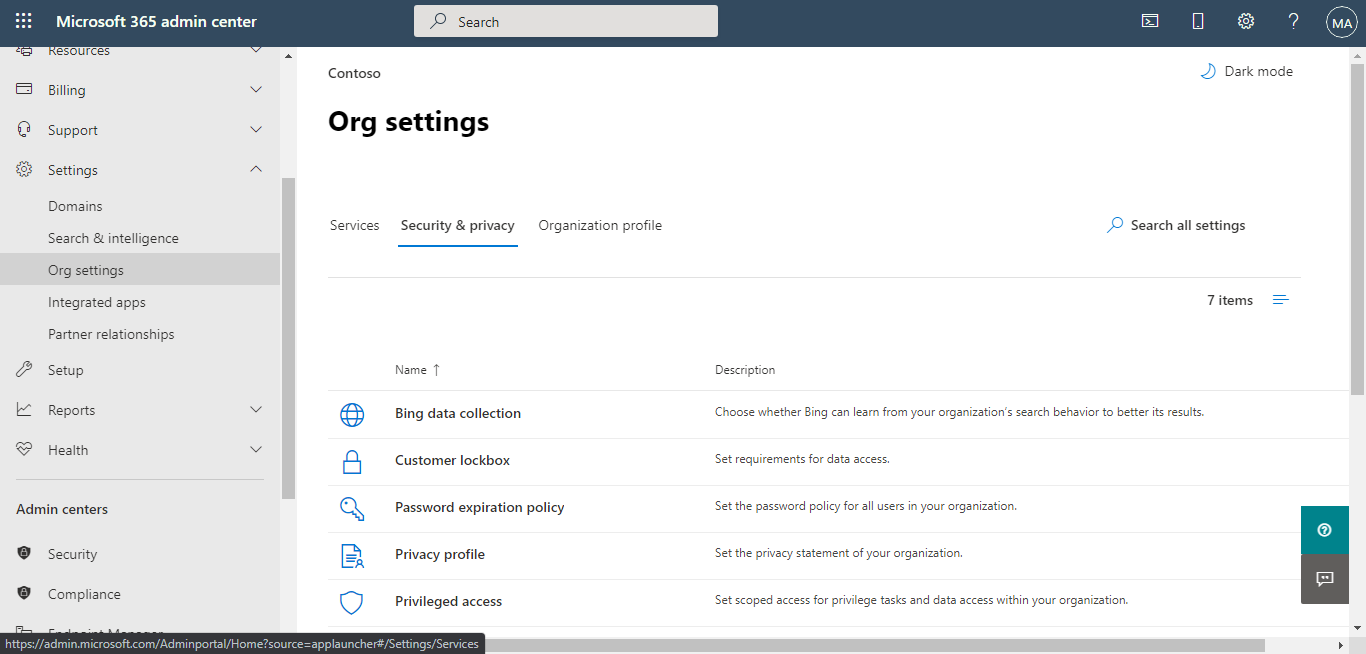
Task: Expand the Billing section
Action: pyautogui.click(x=255, y=89)
